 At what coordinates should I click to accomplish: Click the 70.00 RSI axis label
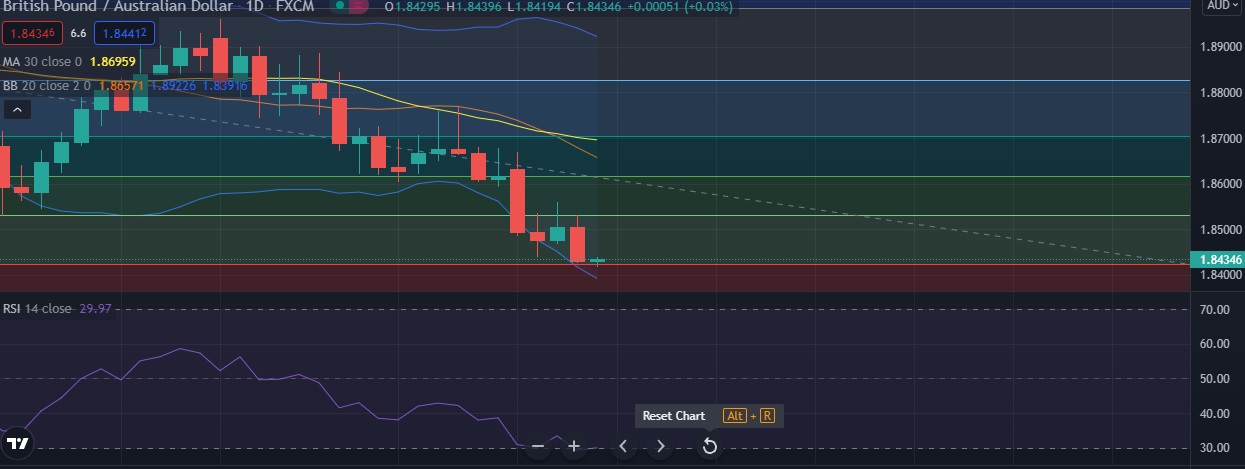pos(1215,310)
